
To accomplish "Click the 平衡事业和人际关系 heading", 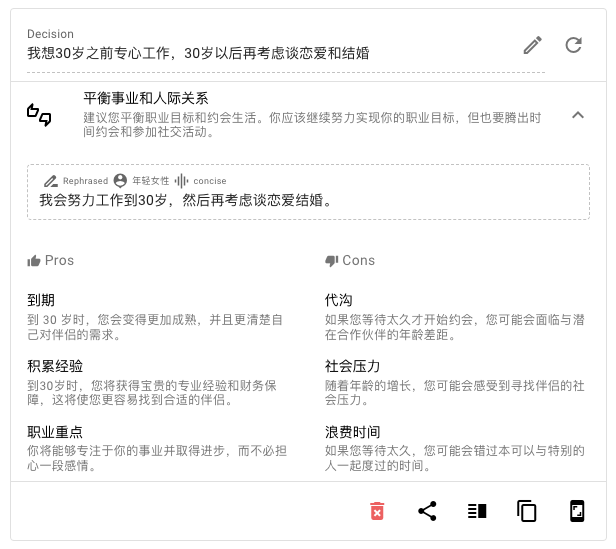I will coord(146,98).
